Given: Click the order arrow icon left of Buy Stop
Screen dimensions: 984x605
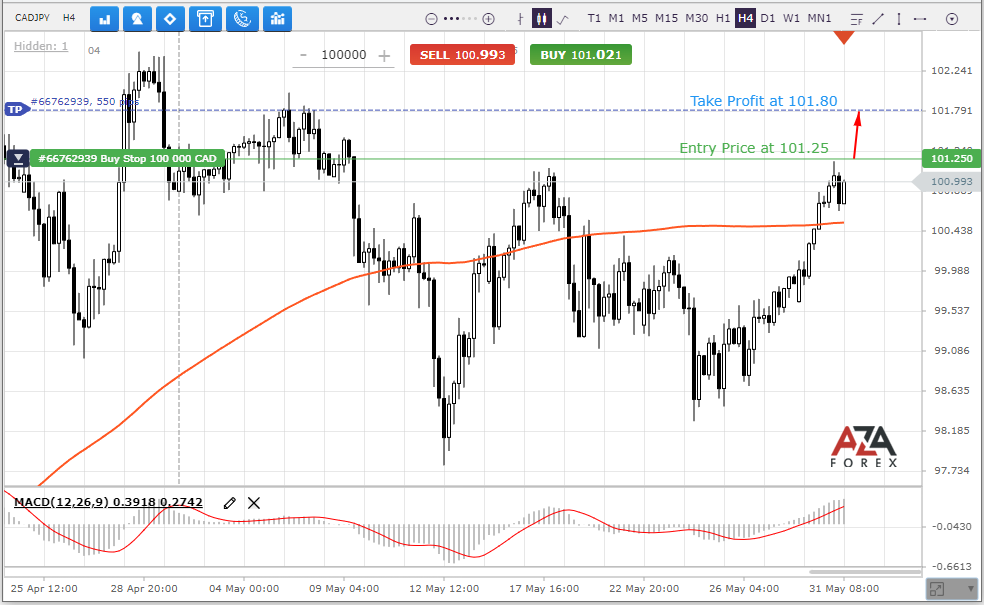Looking at the screenshot, I should pos(18,158).
